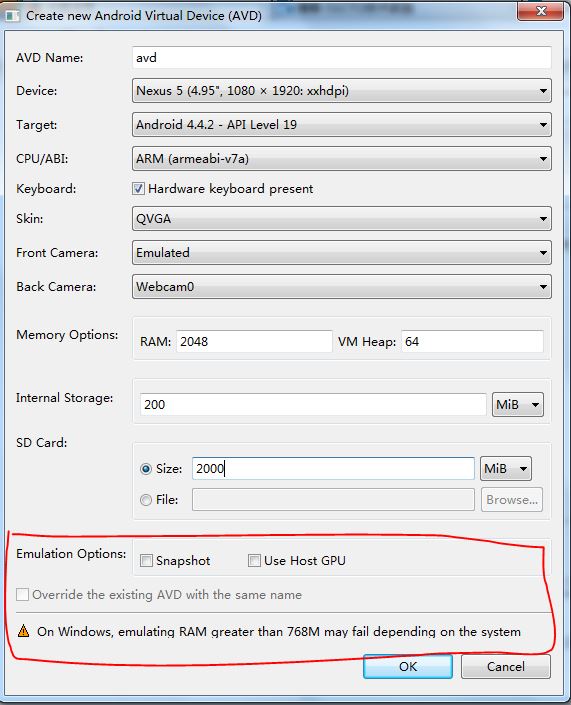Click the SD Card File path field

pyautogui.click(x=333, y=500)
